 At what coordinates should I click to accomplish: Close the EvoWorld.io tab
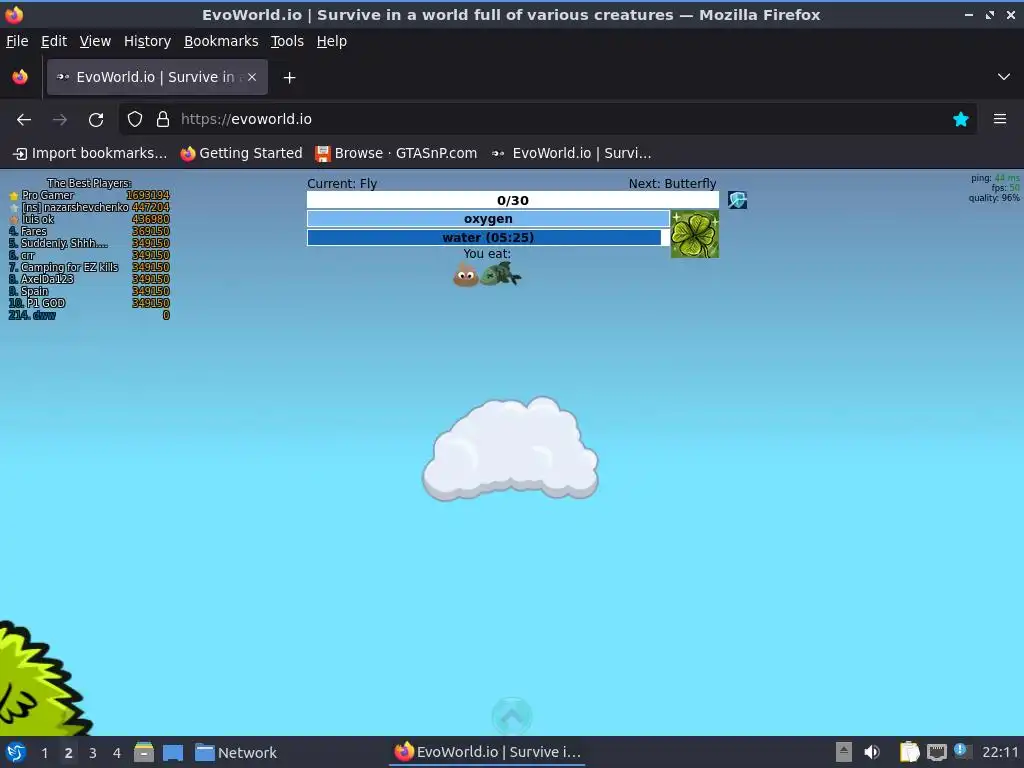click(252, 77)
